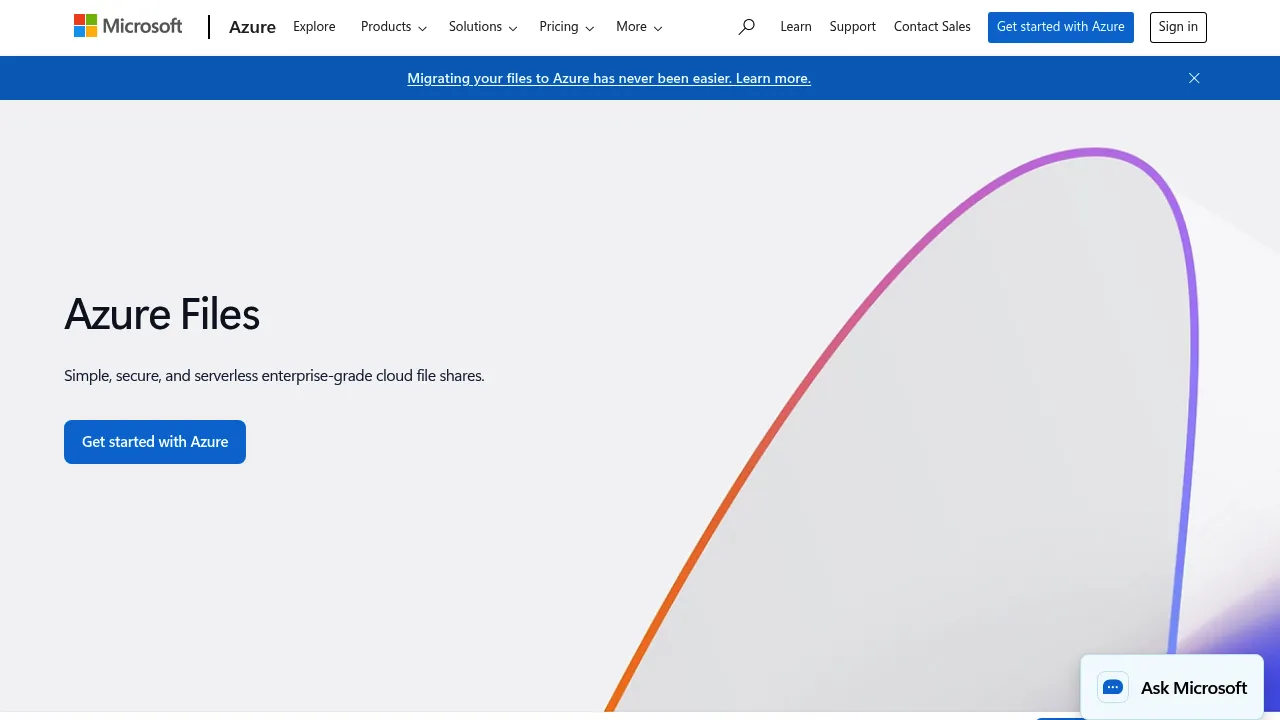Open the Explore menu item
The width and height of the screenshot is (1280, 720).
pos(314,27)
